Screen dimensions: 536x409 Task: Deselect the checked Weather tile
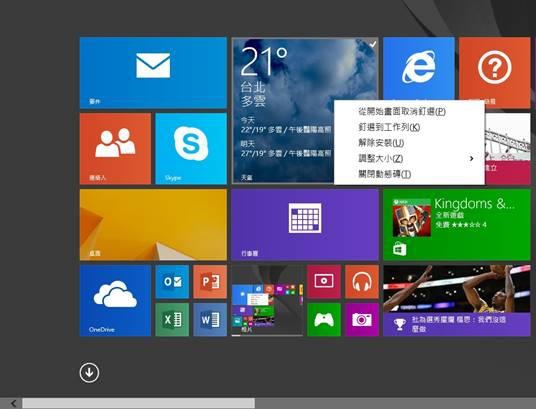point(282,110)
